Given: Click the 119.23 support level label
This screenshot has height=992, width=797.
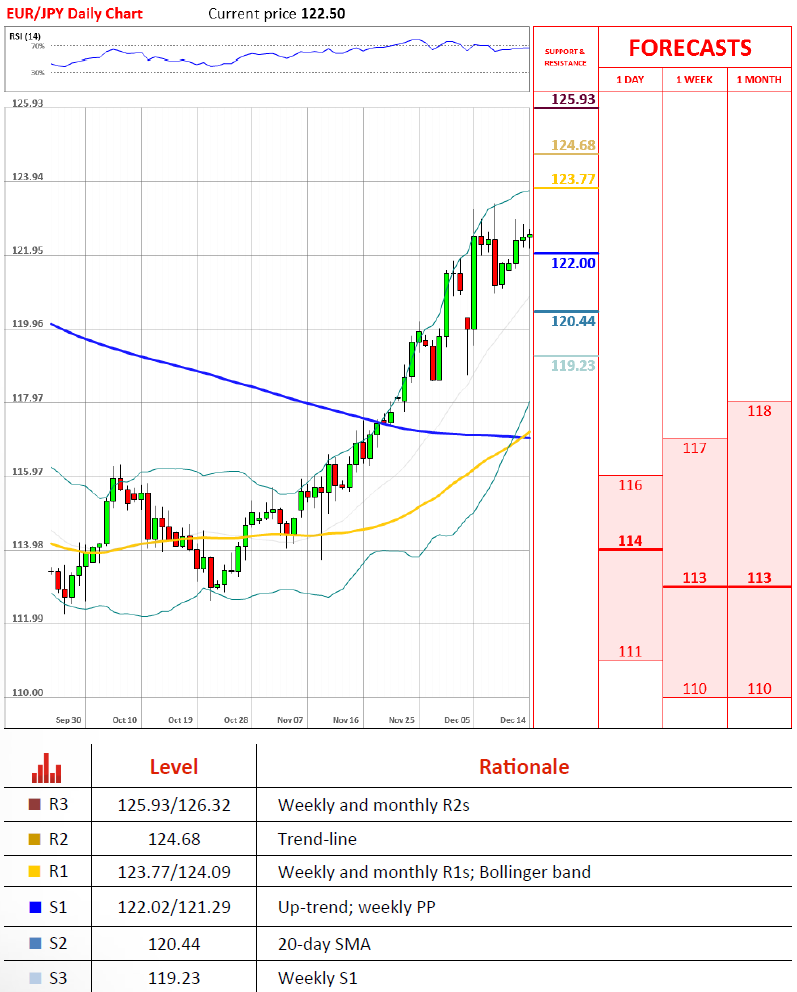Looking at the screenshot, I should coord(573,365).
